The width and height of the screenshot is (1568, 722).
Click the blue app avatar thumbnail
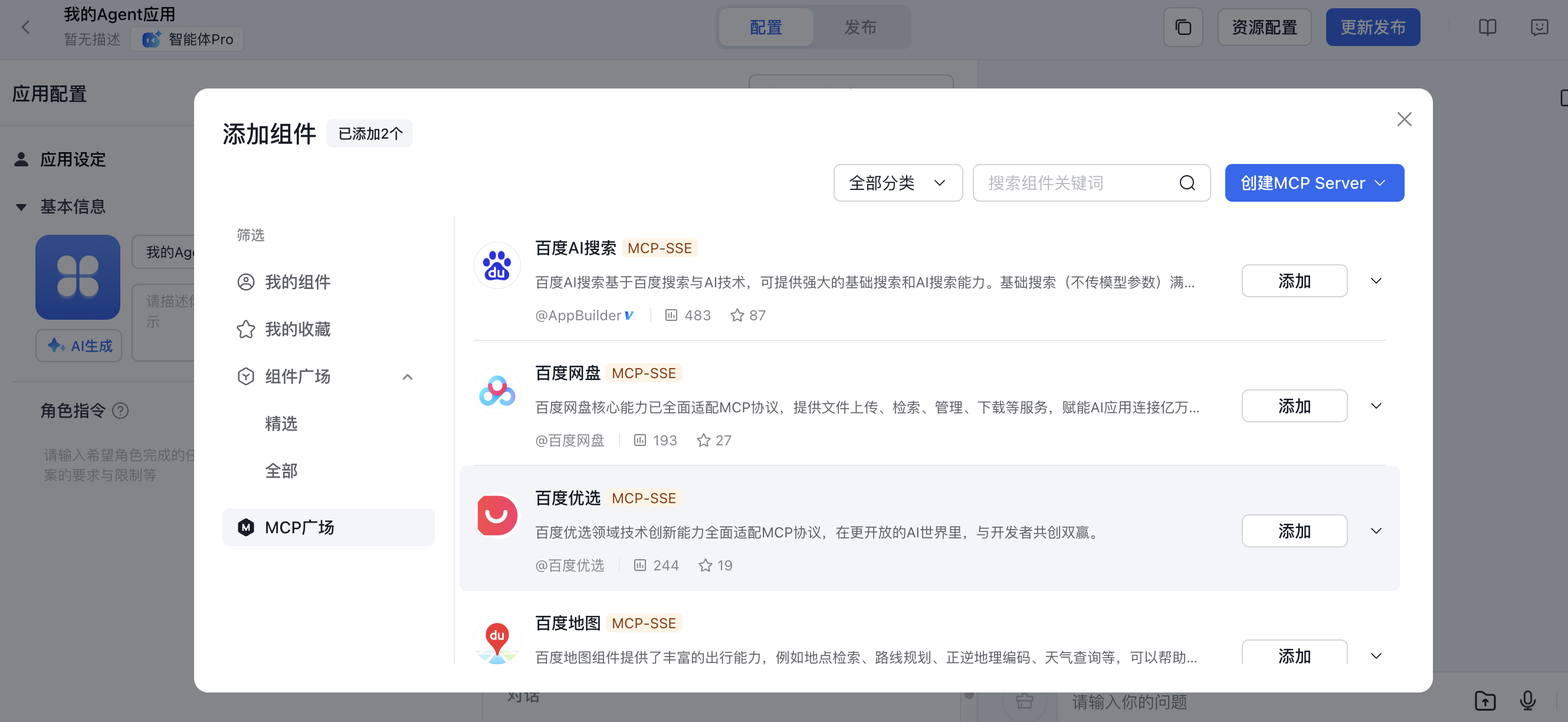point(77,277)
